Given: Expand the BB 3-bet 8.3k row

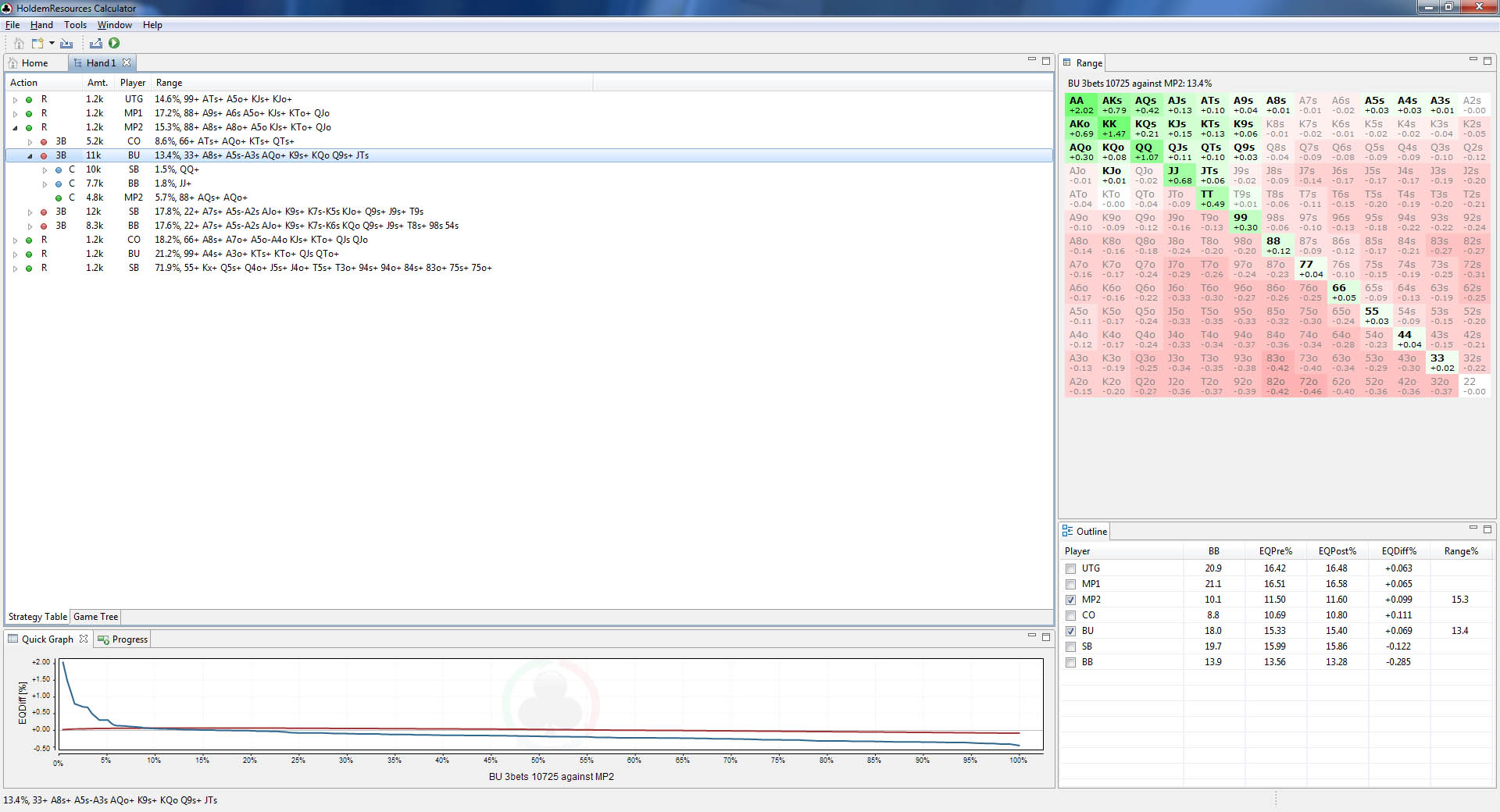Looking at the screenshot, I should (x=30, y=226).
